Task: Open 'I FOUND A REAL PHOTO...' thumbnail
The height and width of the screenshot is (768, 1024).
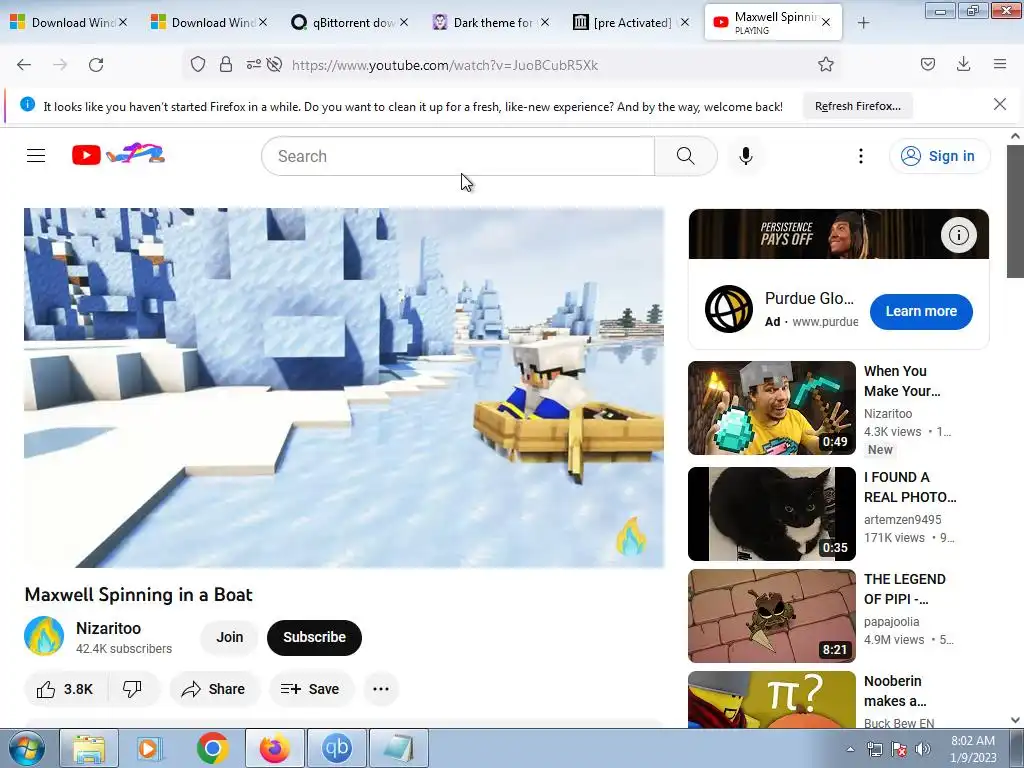Action: (772, 514)
